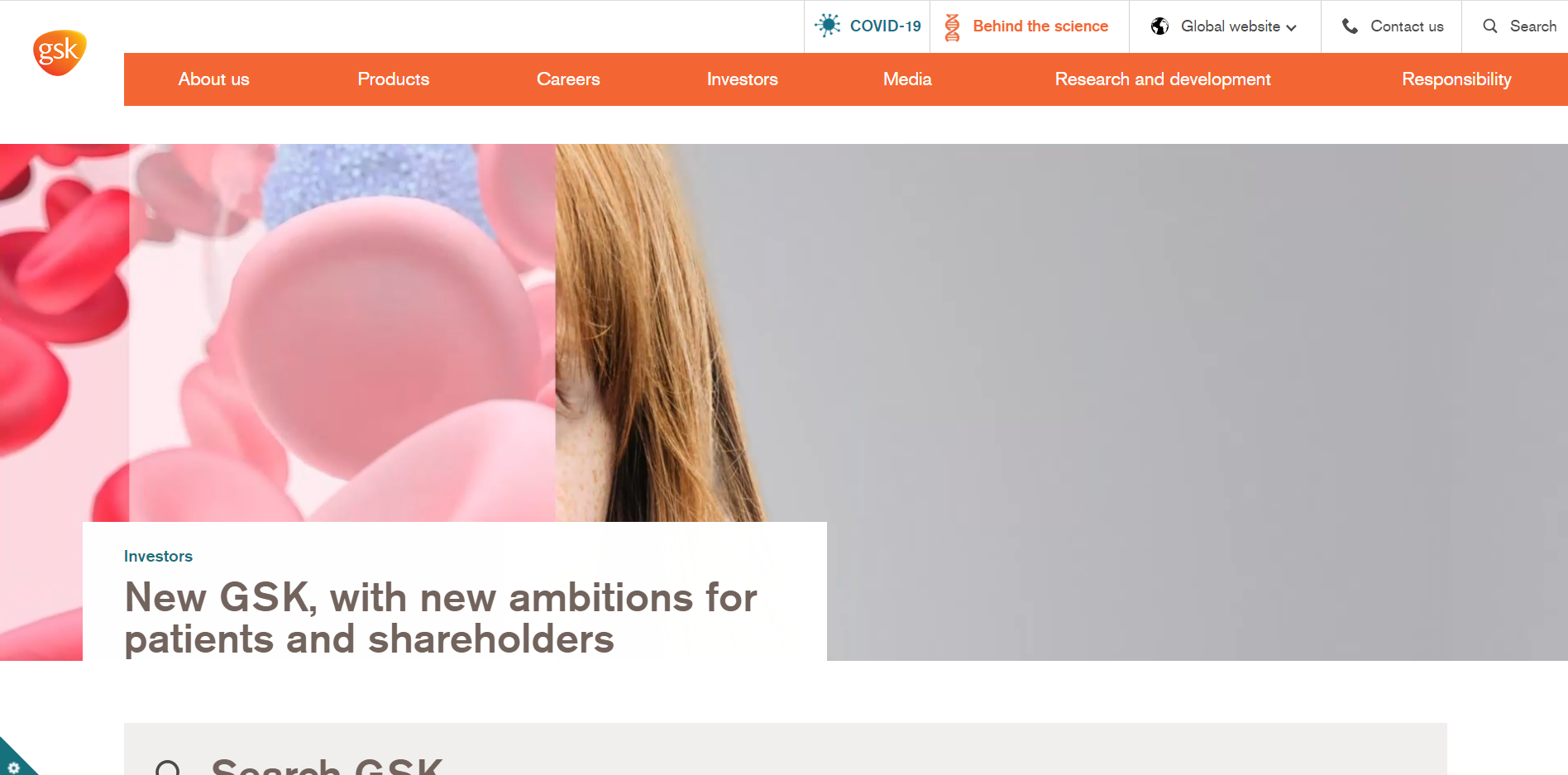Go to the Media section
The height and width of the screenshot is (775, 1568).
907,79
